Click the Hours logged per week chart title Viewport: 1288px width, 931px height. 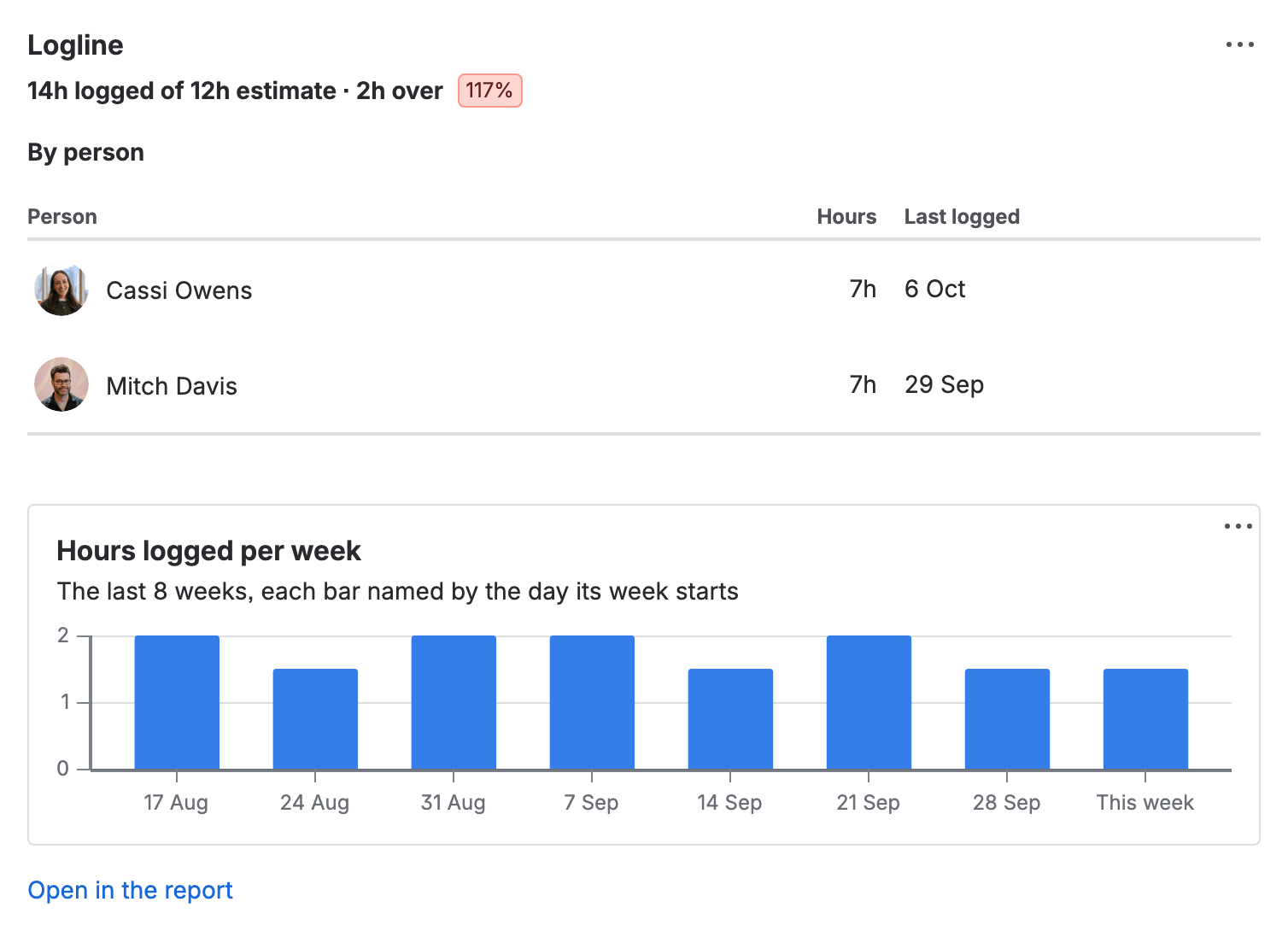tap(209, 551)
